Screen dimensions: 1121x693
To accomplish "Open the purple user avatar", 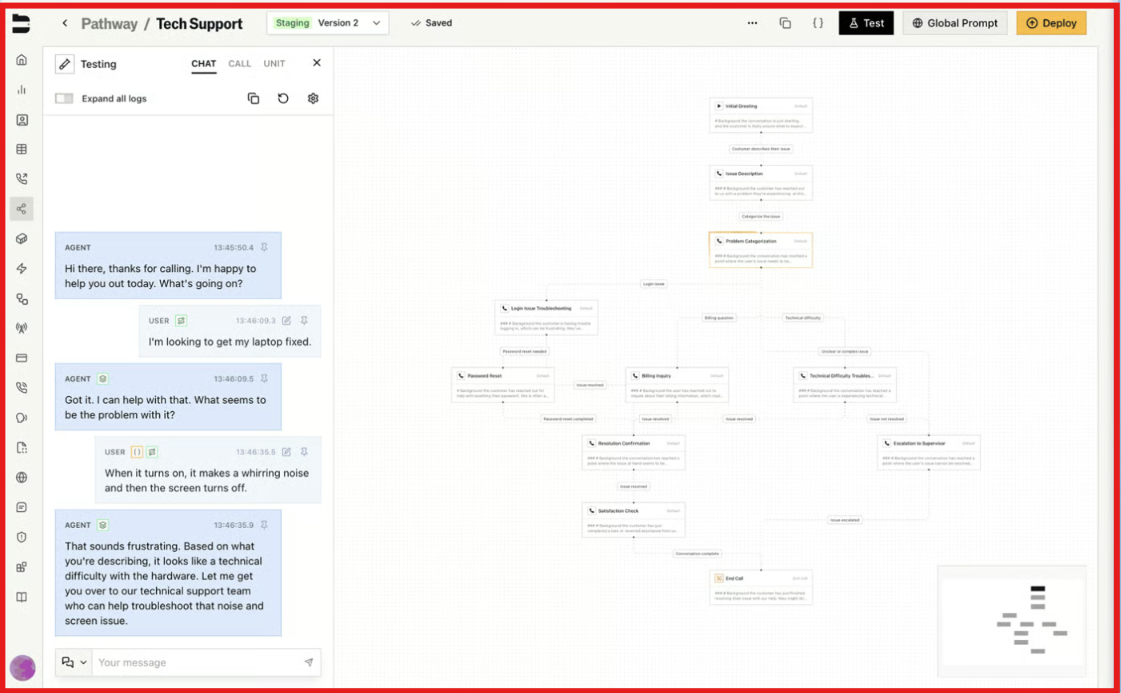I will [x=22, y=668].
